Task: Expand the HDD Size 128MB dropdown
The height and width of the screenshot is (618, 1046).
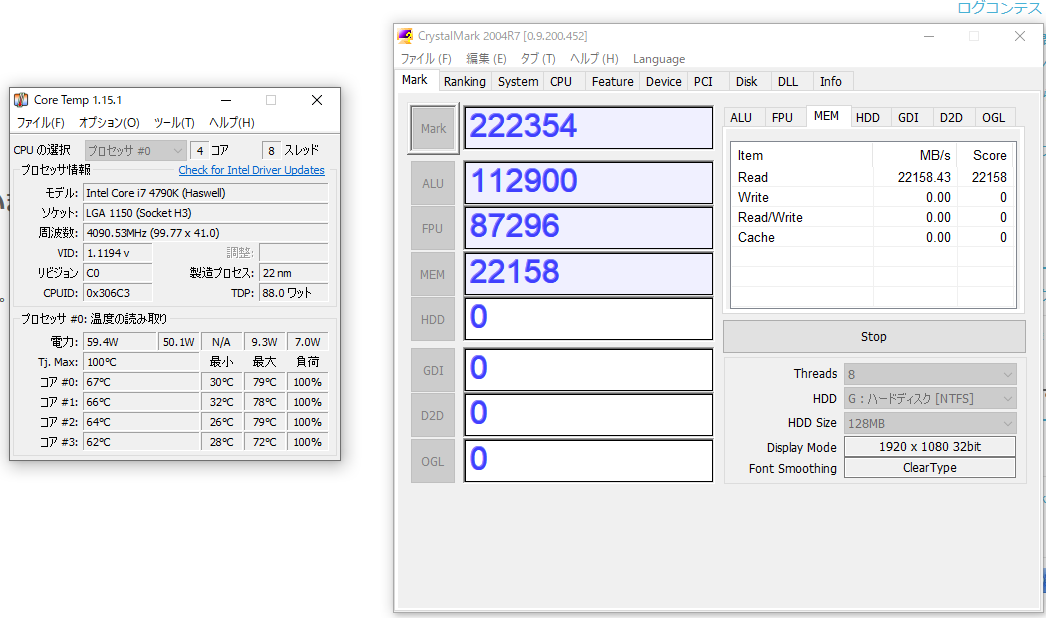Action: (930, 423)
